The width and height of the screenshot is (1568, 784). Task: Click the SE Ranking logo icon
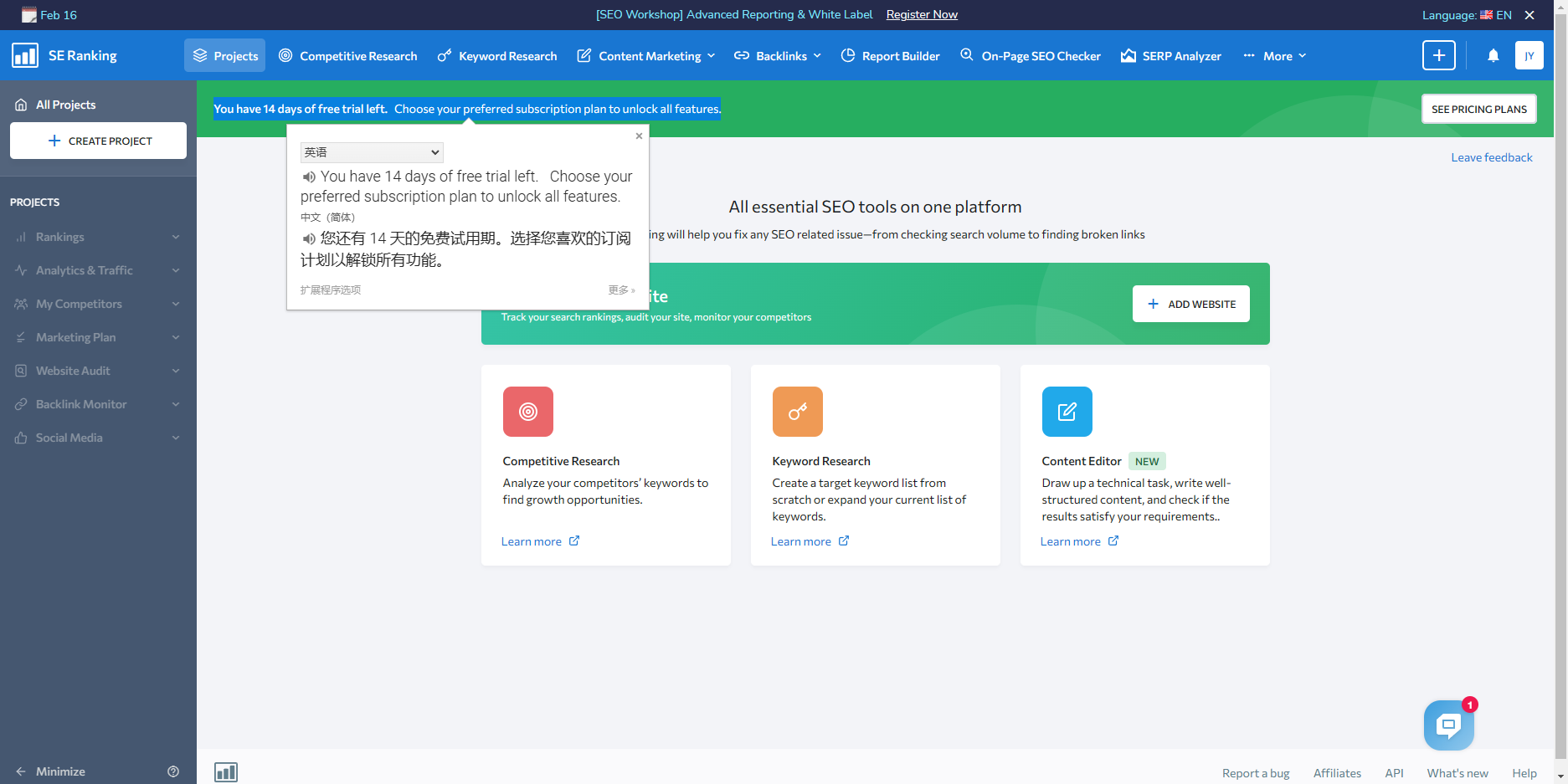pyautogui.click(x=25, y=55)
